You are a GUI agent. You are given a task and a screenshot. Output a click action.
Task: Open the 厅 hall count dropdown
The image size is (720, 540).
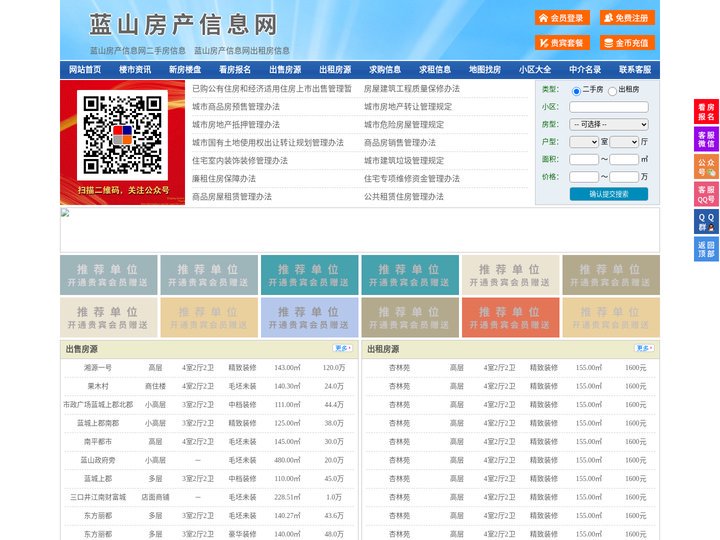(624, 142)
